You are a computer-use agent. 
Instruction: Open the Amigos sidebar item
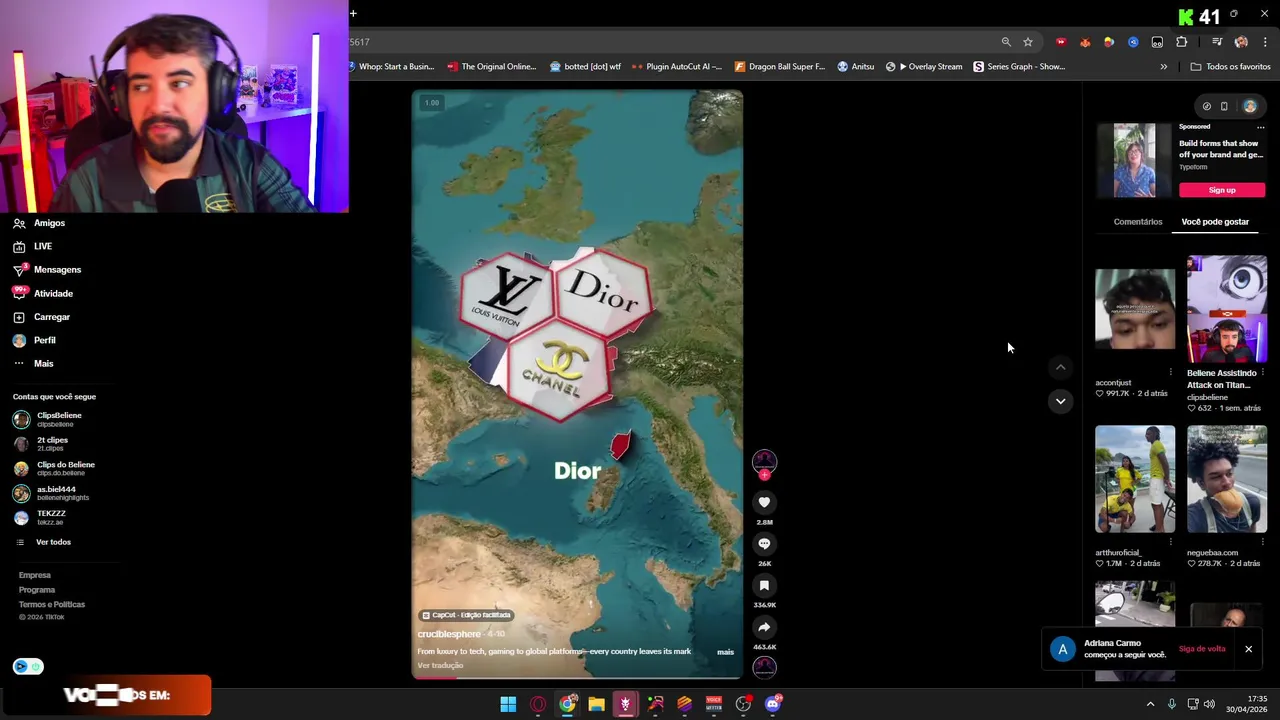pyautogui.click(x=40, y=223)
